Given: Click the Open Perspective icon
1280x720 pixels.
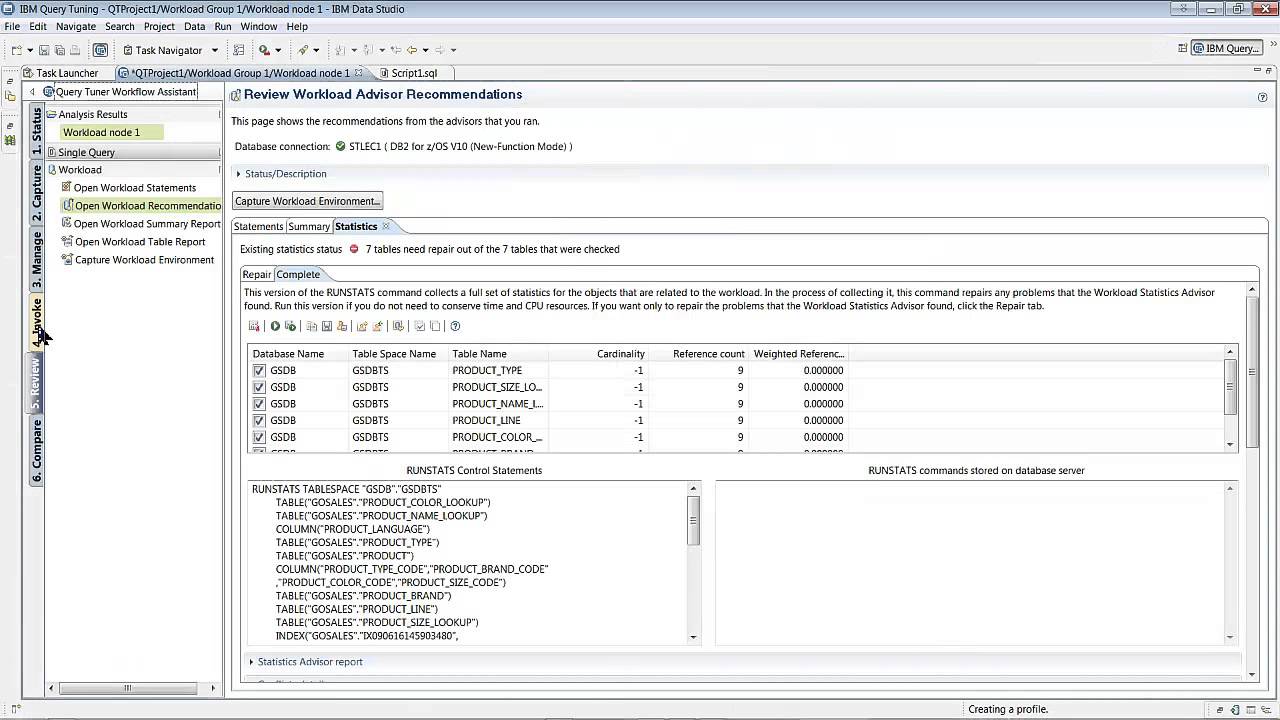Looking at the screenshot, I should [x=1183, y=48].
